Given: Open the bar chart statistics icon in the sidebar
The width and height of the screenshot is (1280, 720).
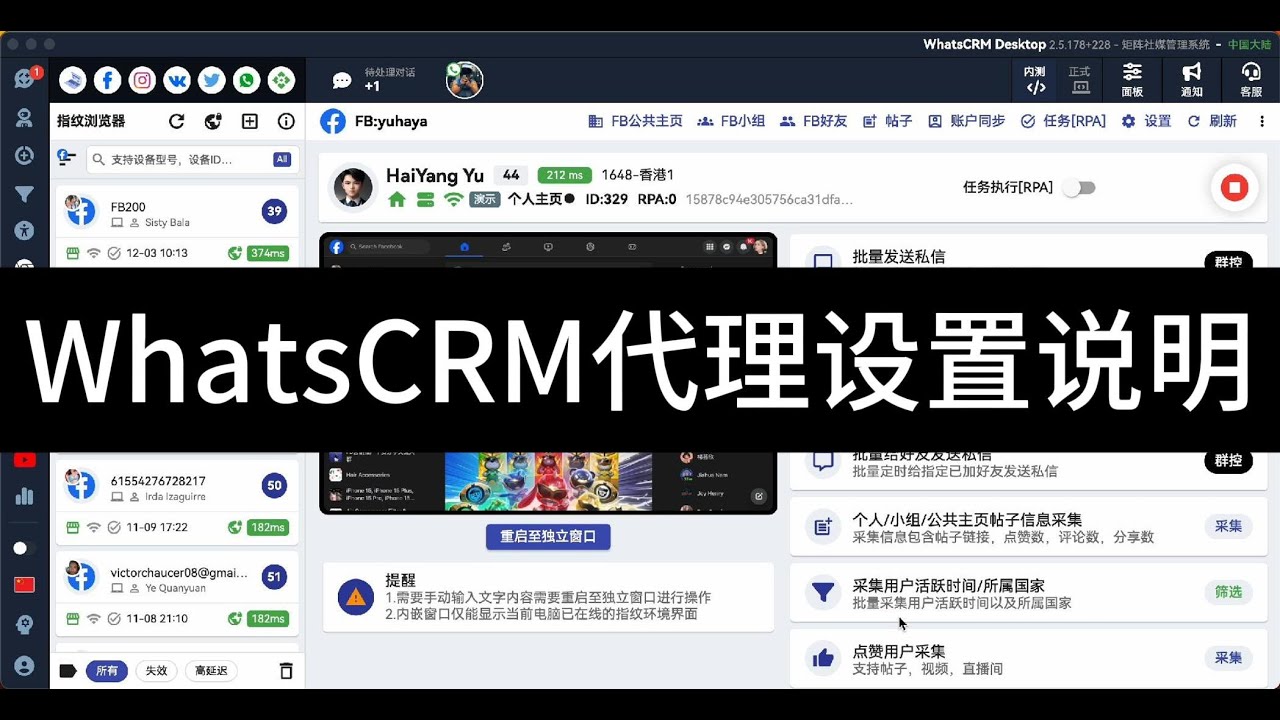Looking at the screenshot, I should (25, 496).
